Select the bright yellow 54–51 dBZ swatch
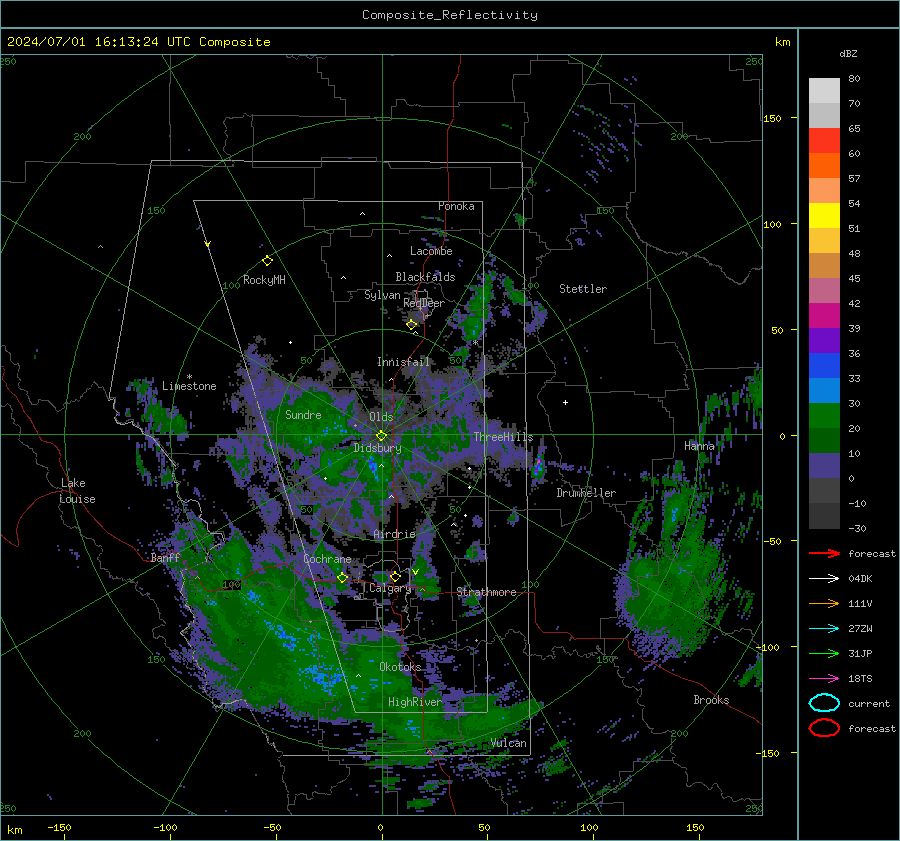The width and height of the screenshot is (900, 841). 824,216
